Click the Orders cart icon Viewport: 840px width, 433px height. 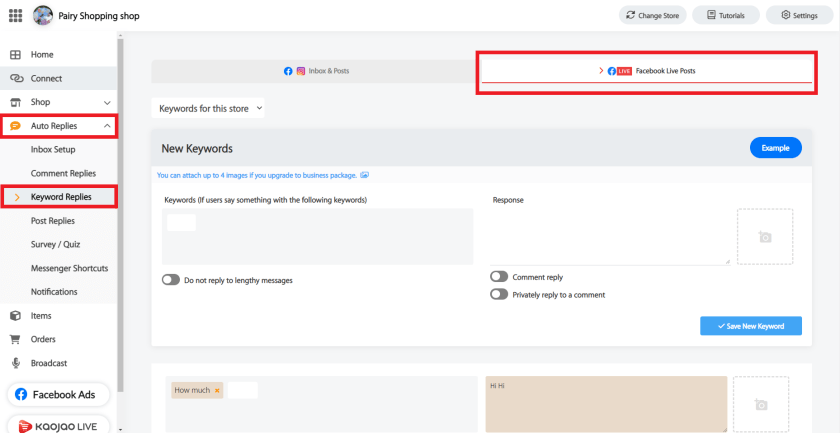[16, 339]
